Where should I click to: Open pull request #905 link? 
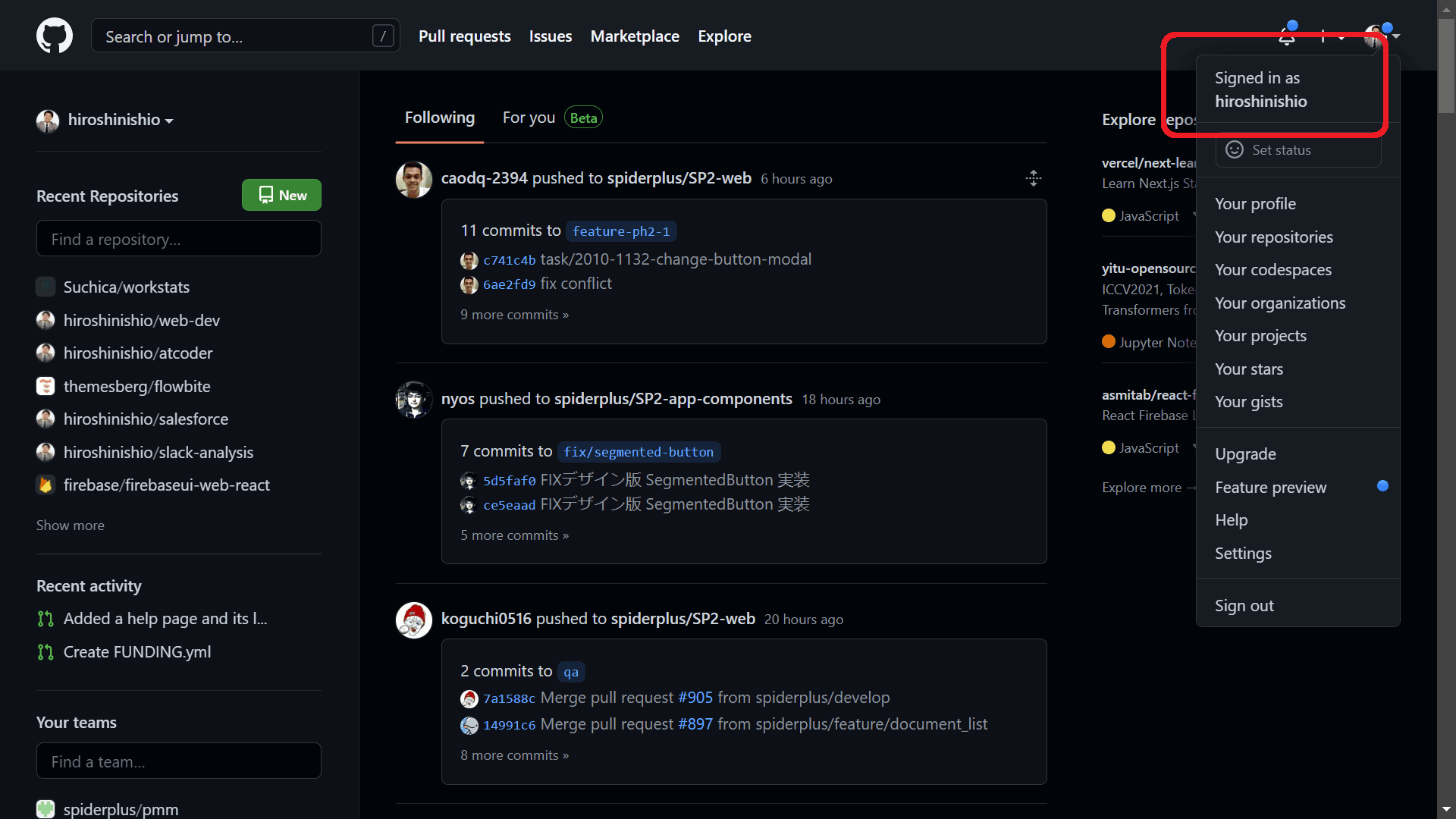pos(695,697)
